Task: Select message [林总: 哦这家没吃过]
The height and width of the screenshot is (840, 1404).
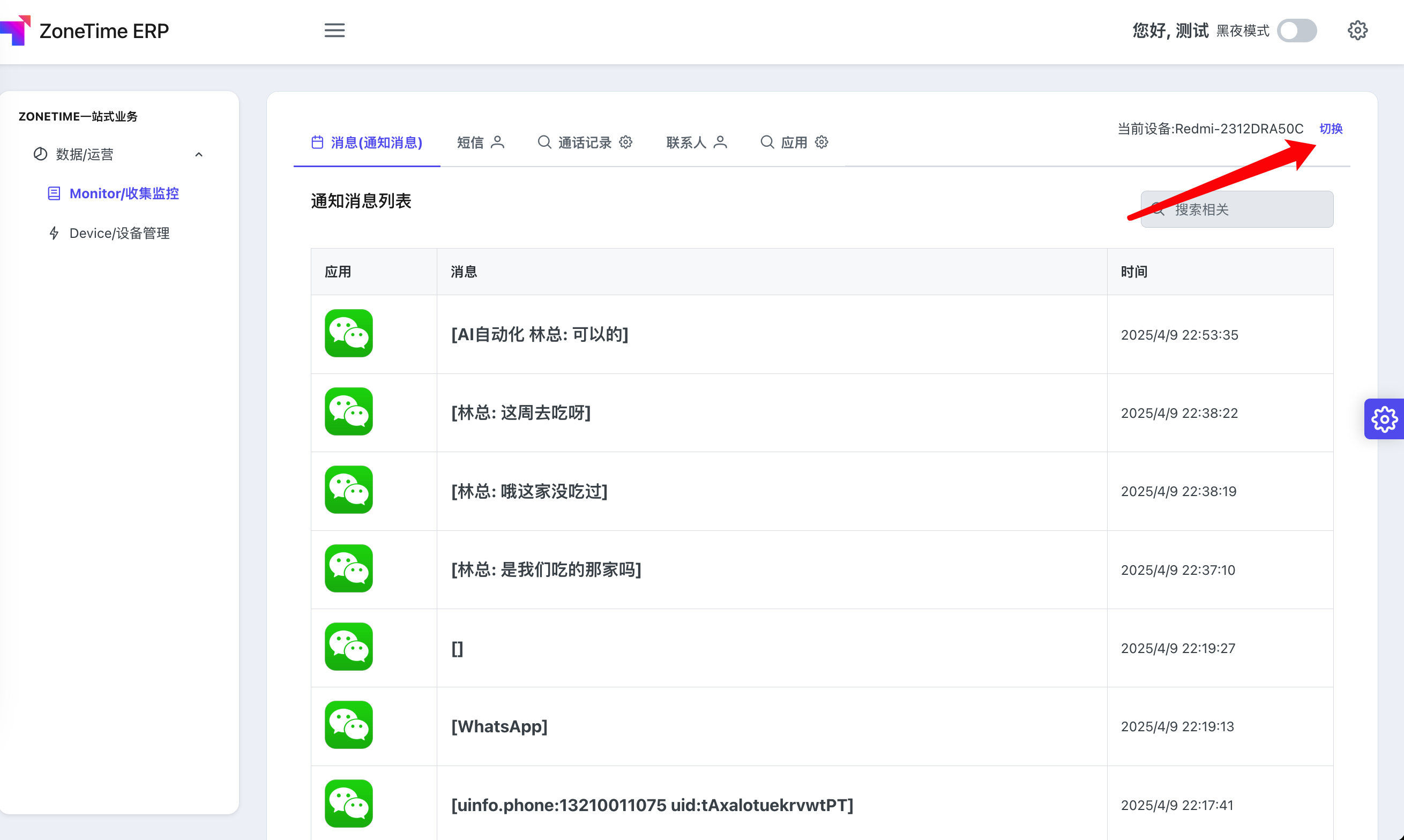Action: tap(529, 491)
